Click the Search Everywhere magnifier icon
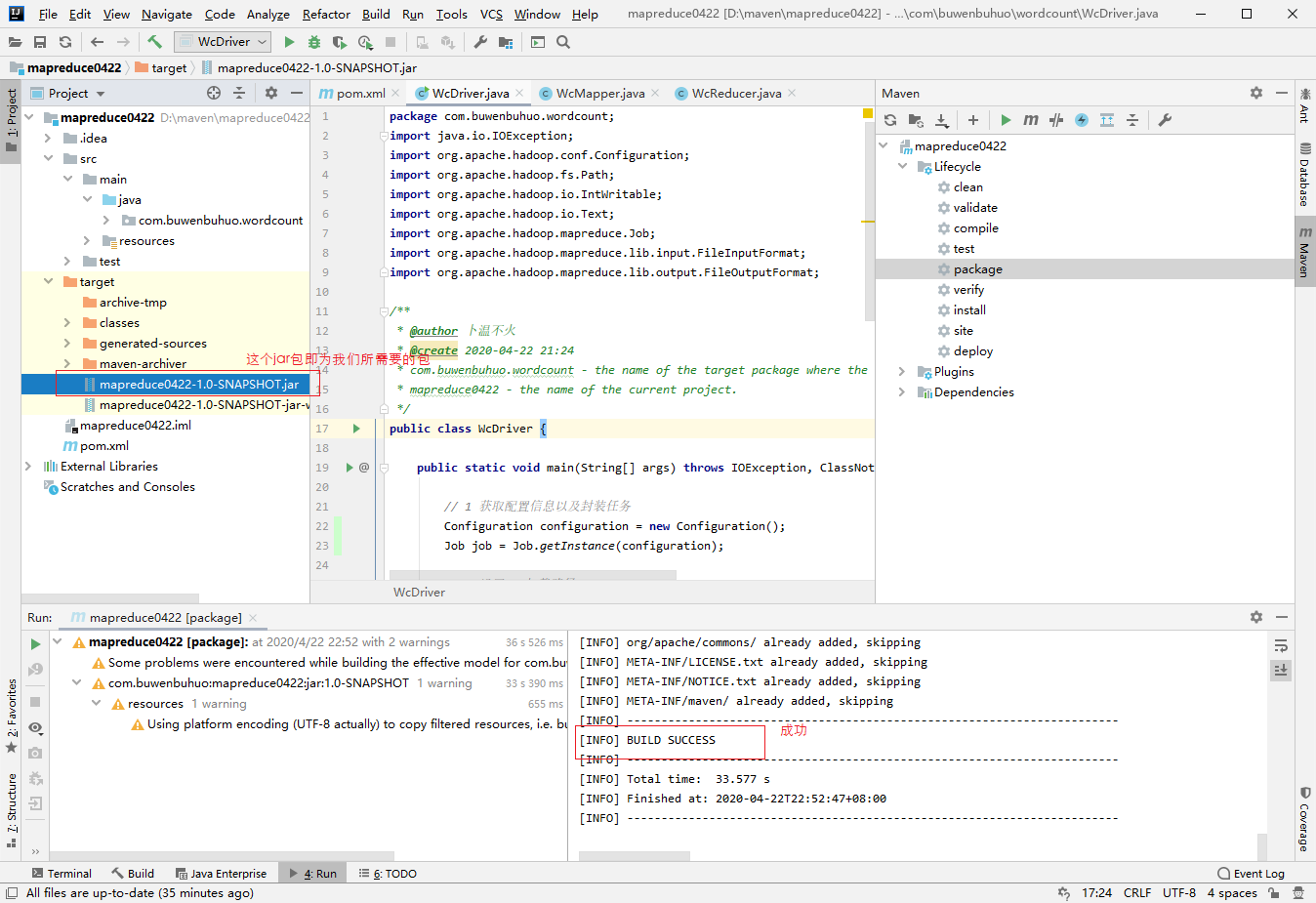The height and width of the screenshot is (903, 1316). (563, 42)
